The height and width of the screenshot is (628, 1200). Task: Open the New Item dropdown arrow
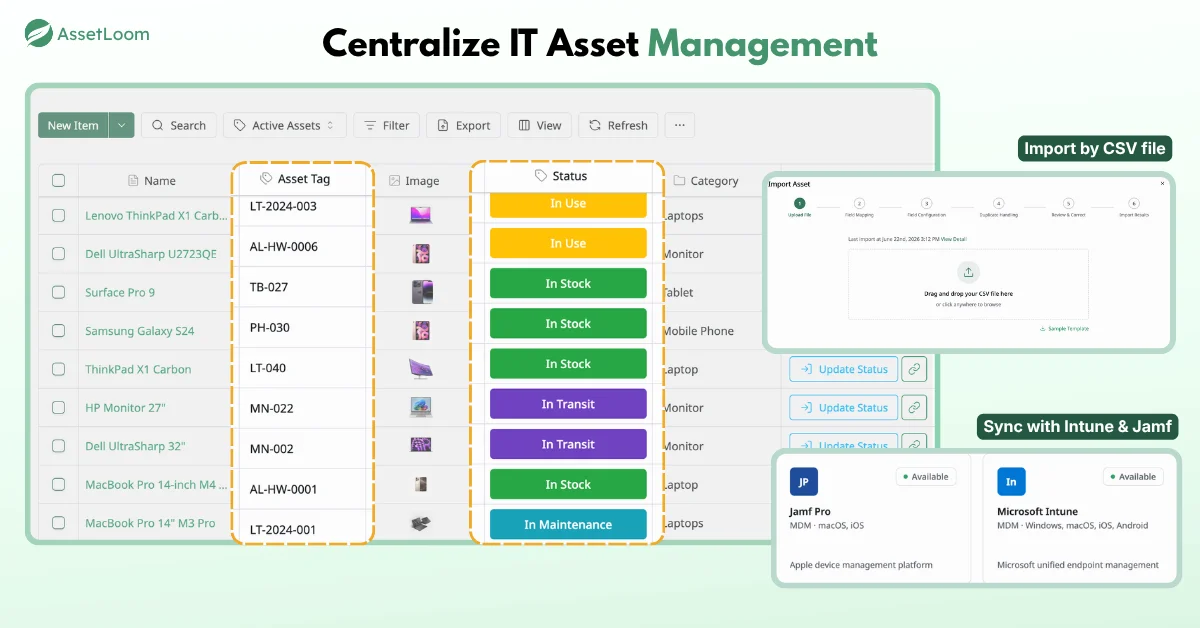click(x=121, y=125)
